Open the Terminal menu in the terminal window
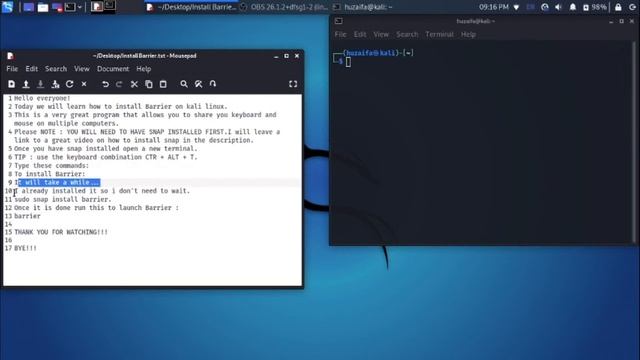Image resolution: width=640 pixels, height=360 pixels. (439, 34)
